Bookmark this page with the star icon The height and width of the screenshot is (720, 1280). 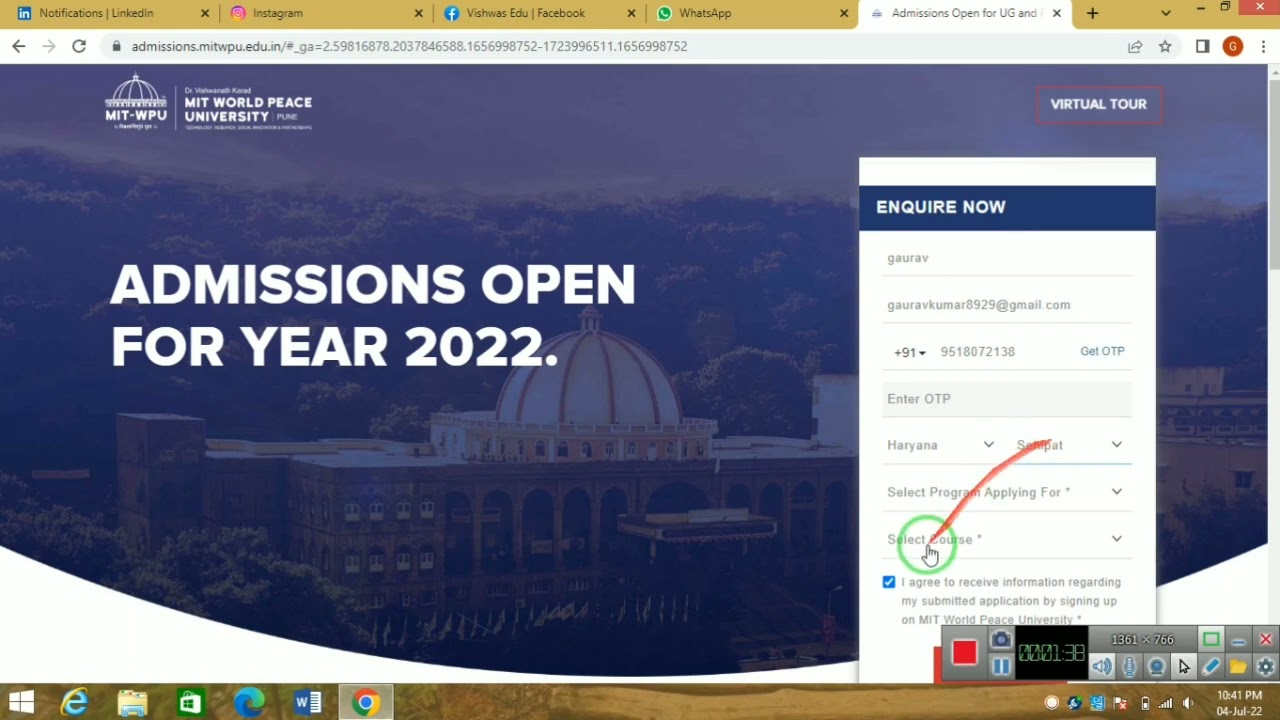1165,46
